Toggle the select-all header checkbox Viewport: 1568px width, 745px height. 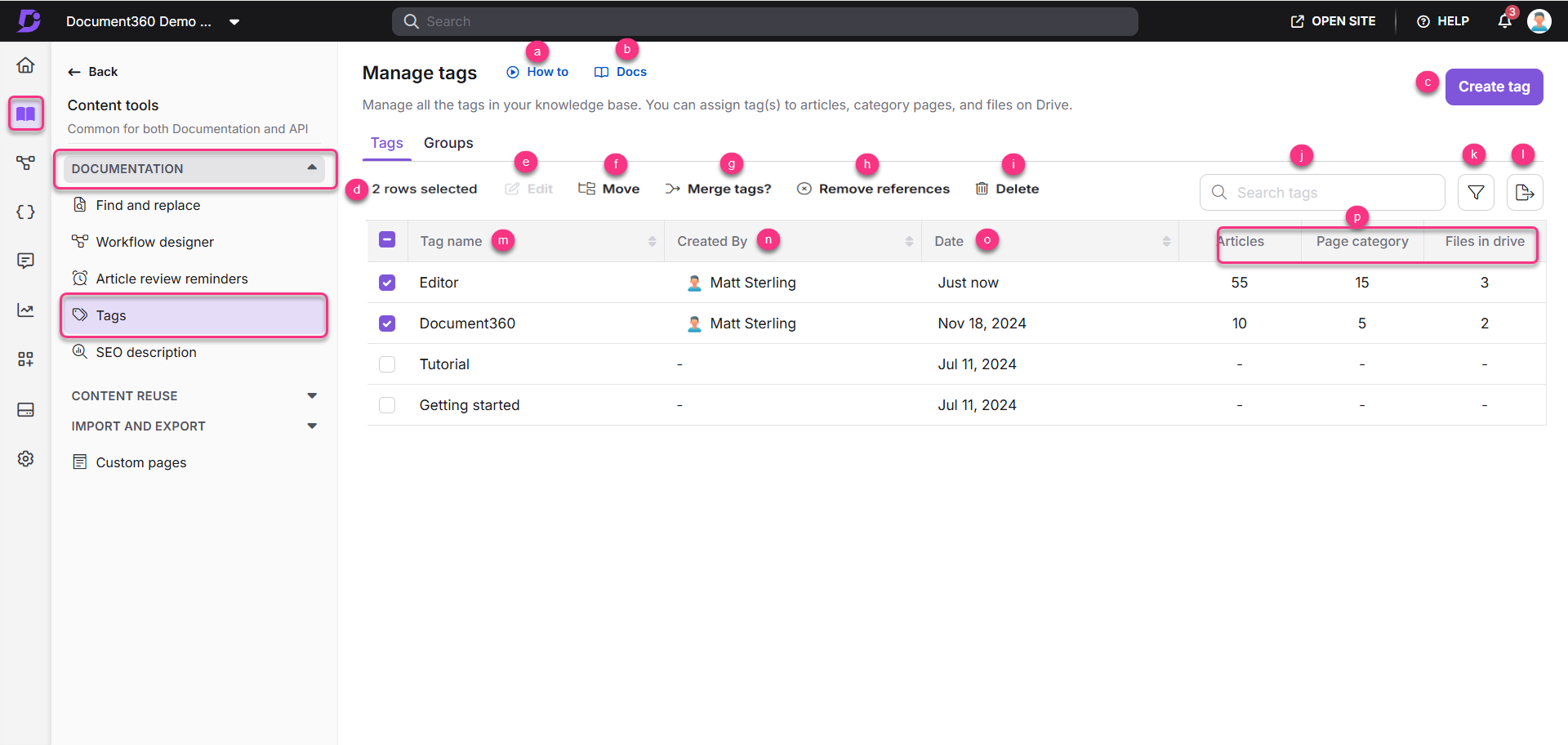(x=387, y=240)
